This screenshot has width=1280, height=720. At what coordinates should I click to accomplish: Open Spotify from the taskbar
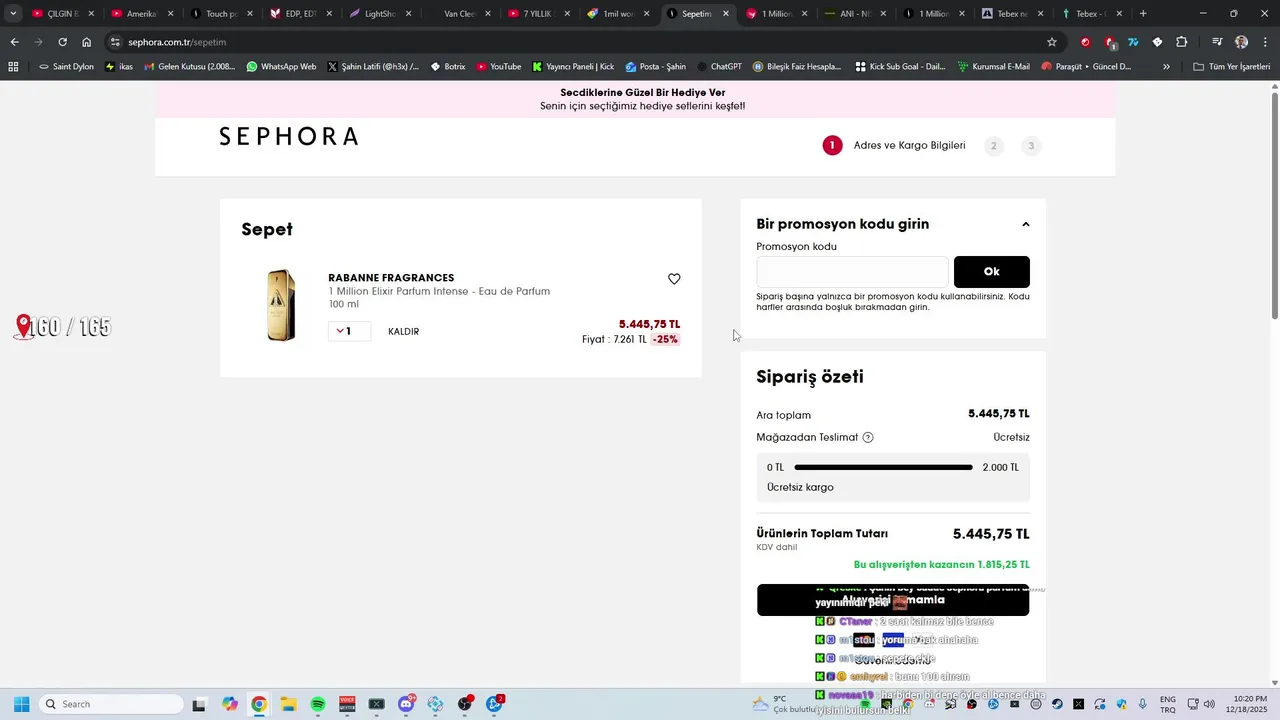pos(318,704)
